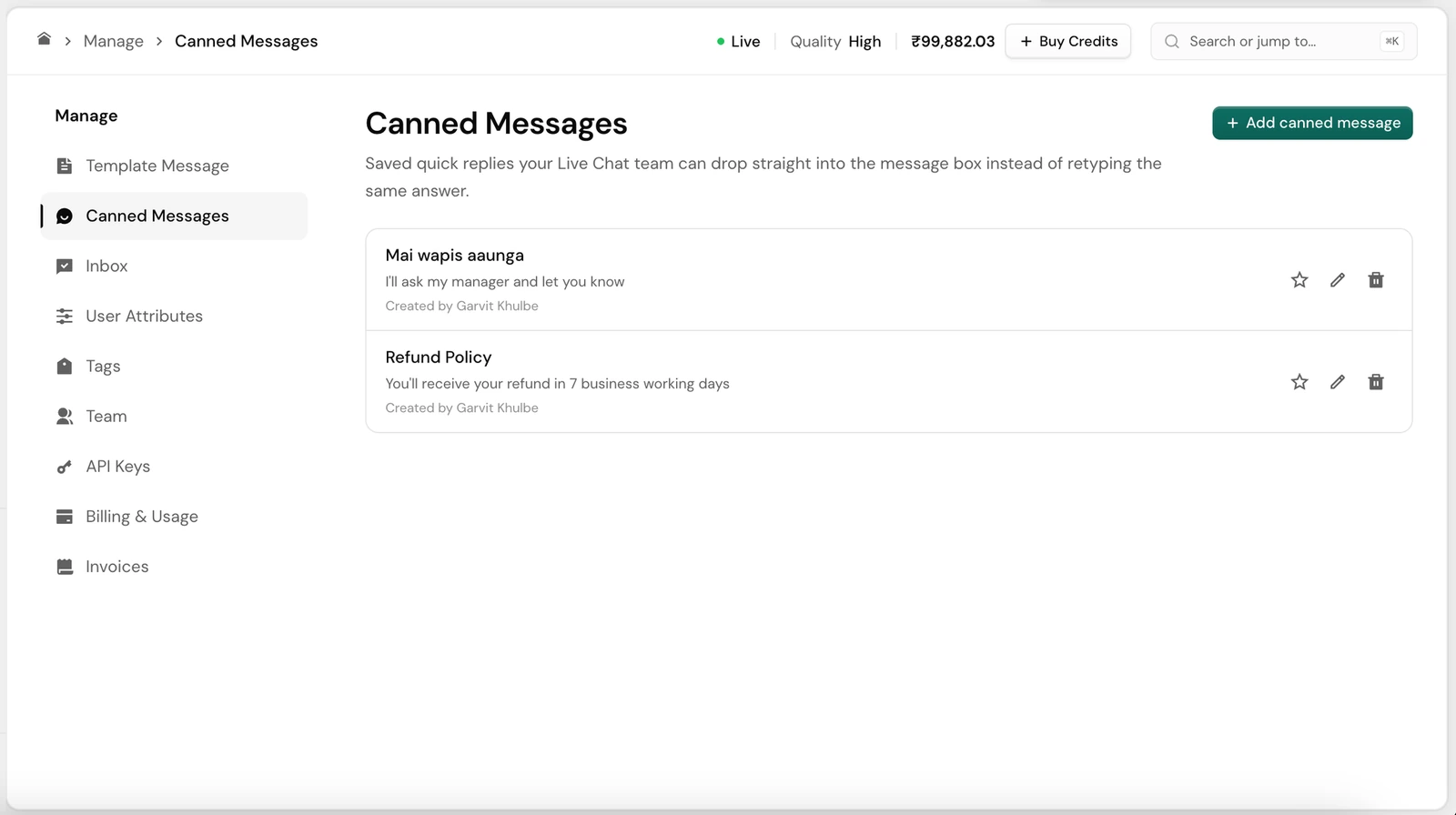Click the Invoices receipt icon

coord(65,567)
